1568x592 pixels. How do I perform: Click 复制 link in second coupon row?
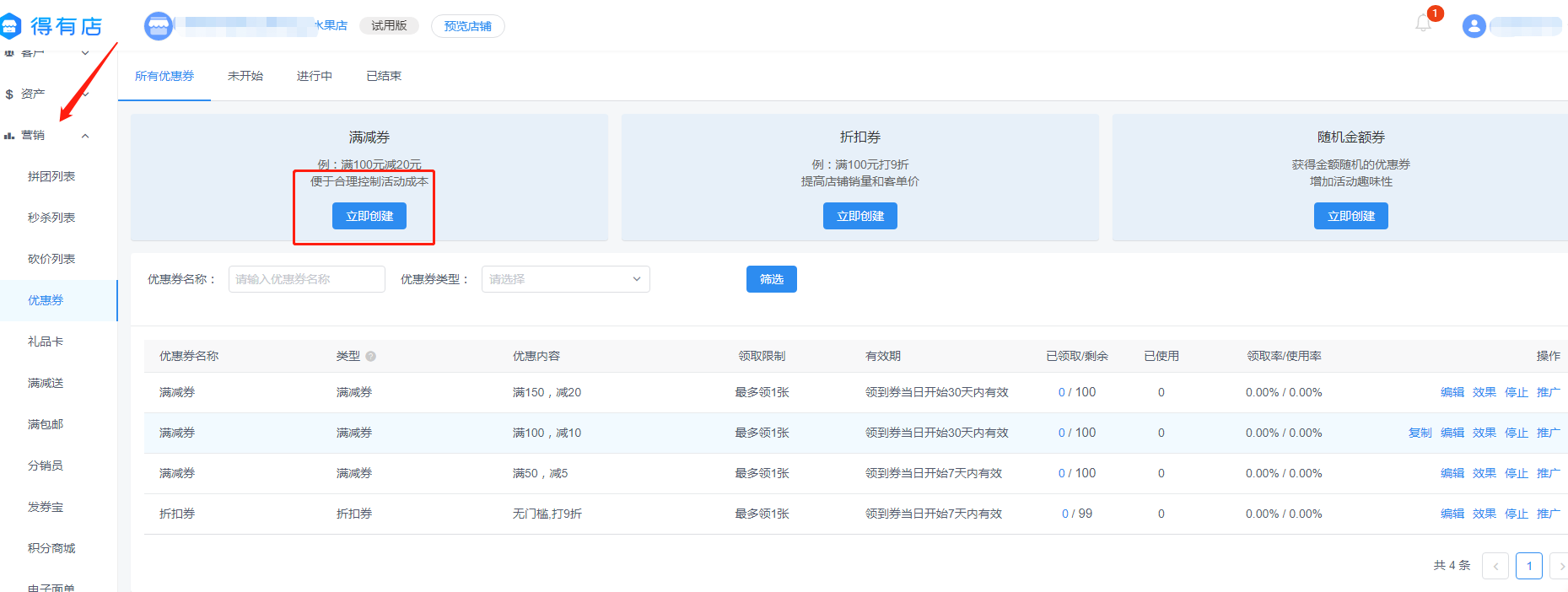pyautogui.click(x=1420, y=433)
